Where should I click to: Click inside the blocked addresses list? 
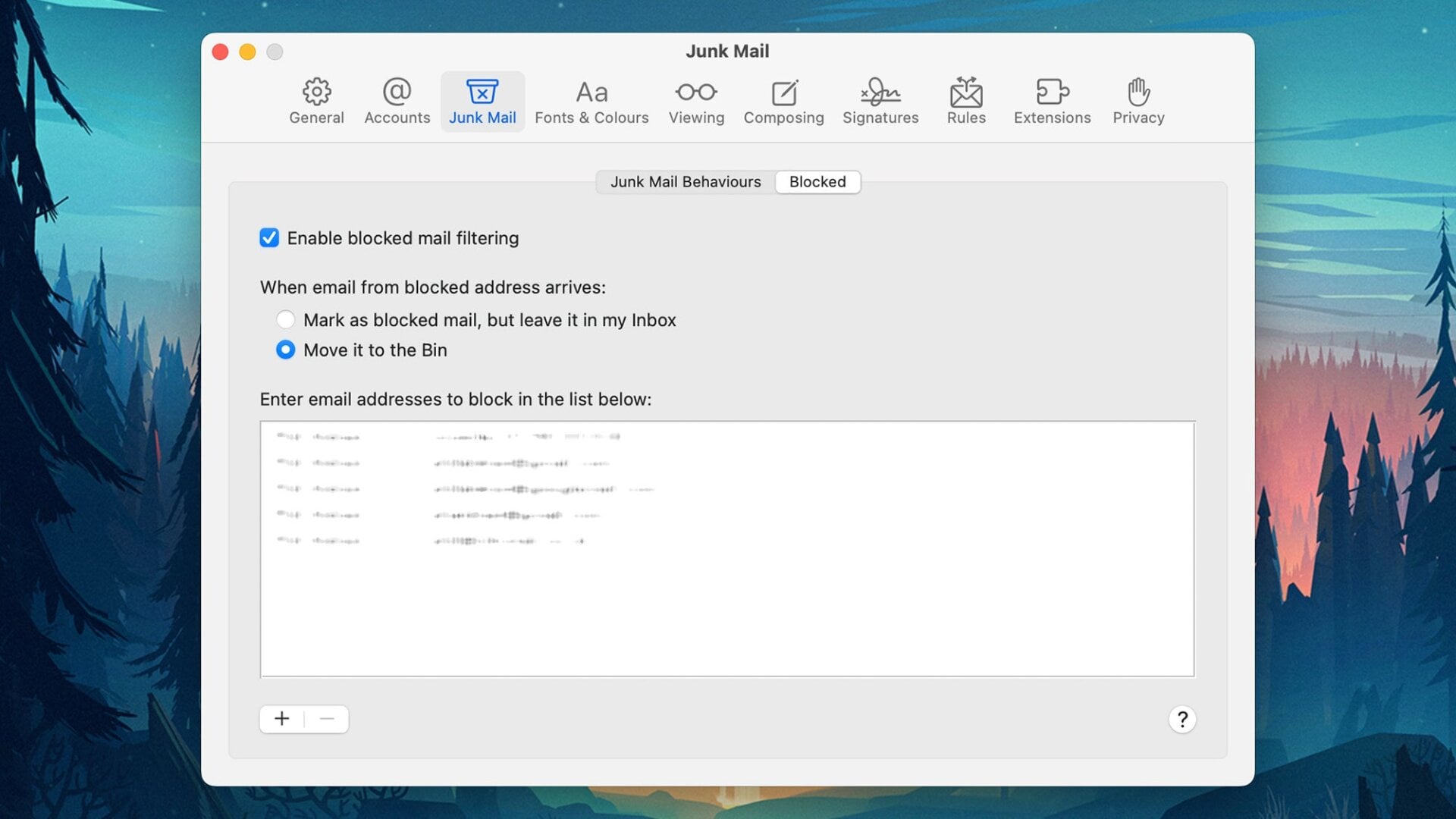pyautogui.click(x=727, y=607)
